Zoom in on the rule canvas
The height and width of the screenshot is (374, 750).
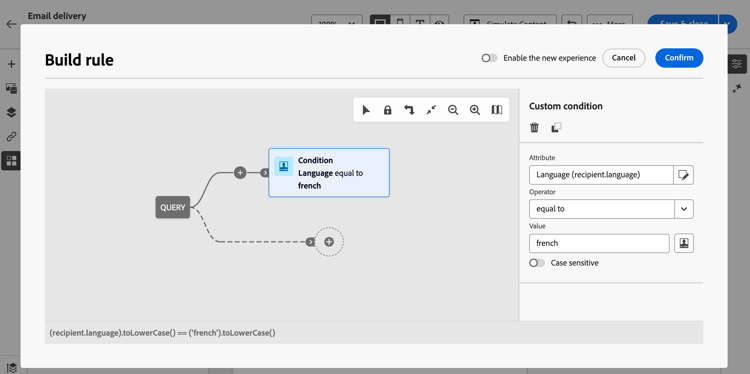tap(475, 110)
